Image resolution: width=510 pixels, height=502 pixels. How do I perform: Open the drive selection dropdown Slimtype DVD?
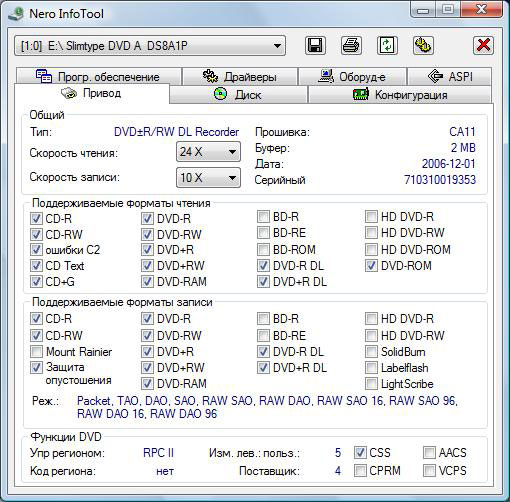(150, 45)
